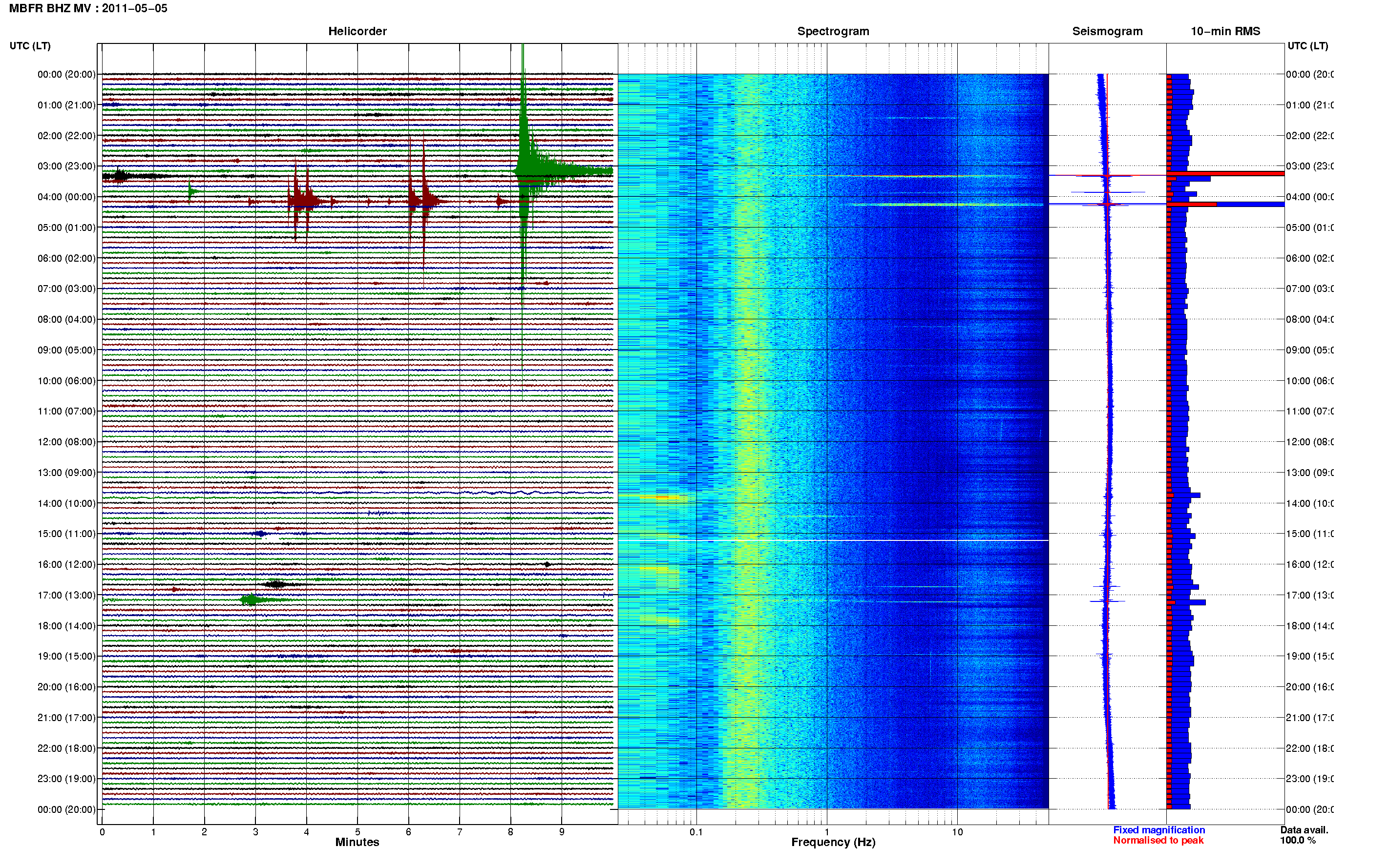Select the Helicorder panel heading
The width and height of the screenshot is (1389, 868).
point(357,31)
